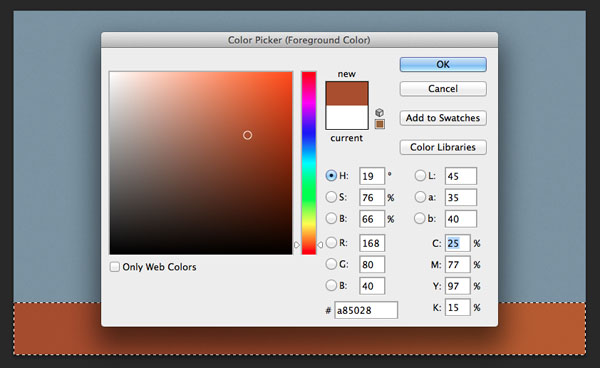Select the S saturation radio button

[331, 197]
